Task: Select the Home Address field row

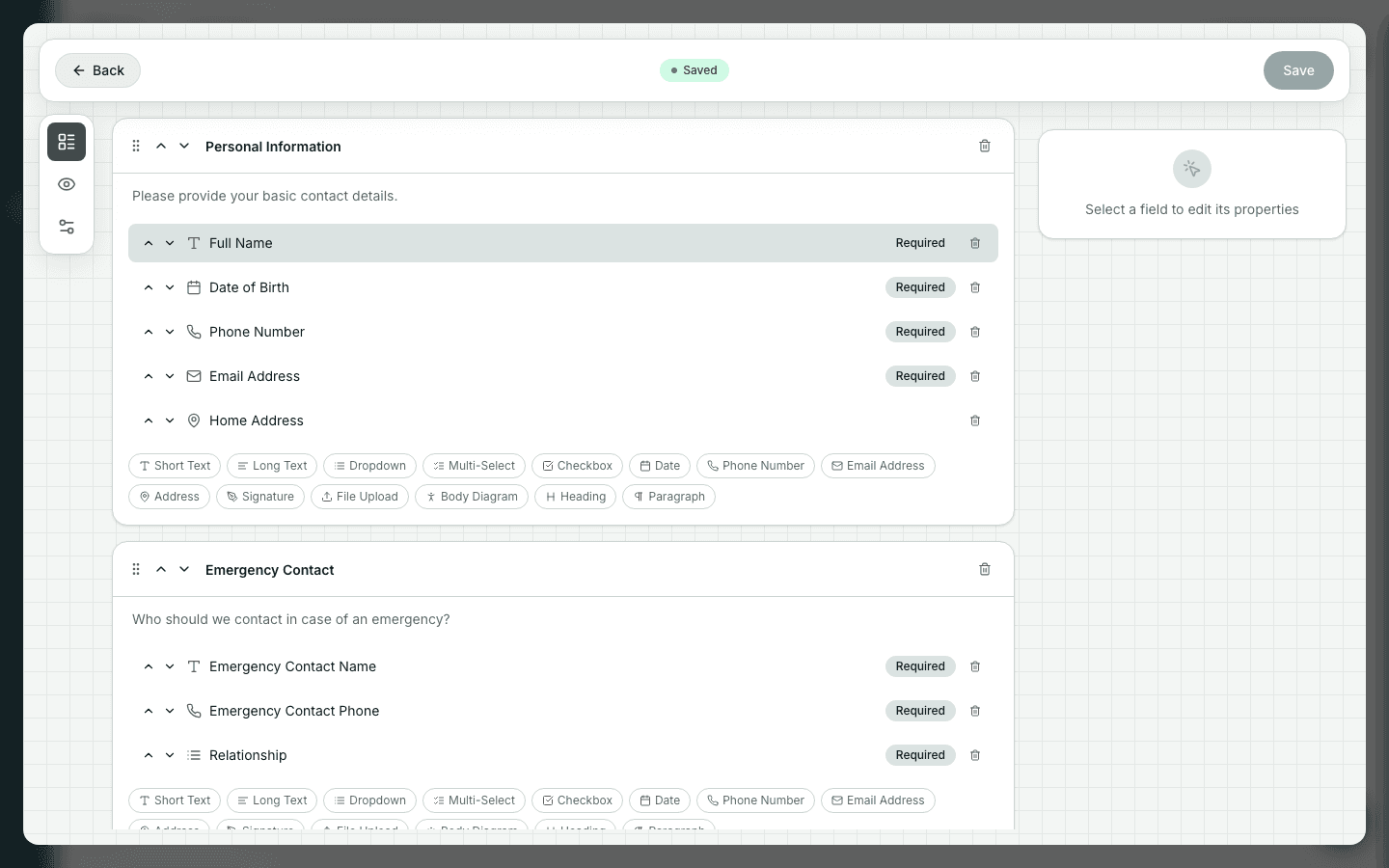Action: (x=563, y=420)
